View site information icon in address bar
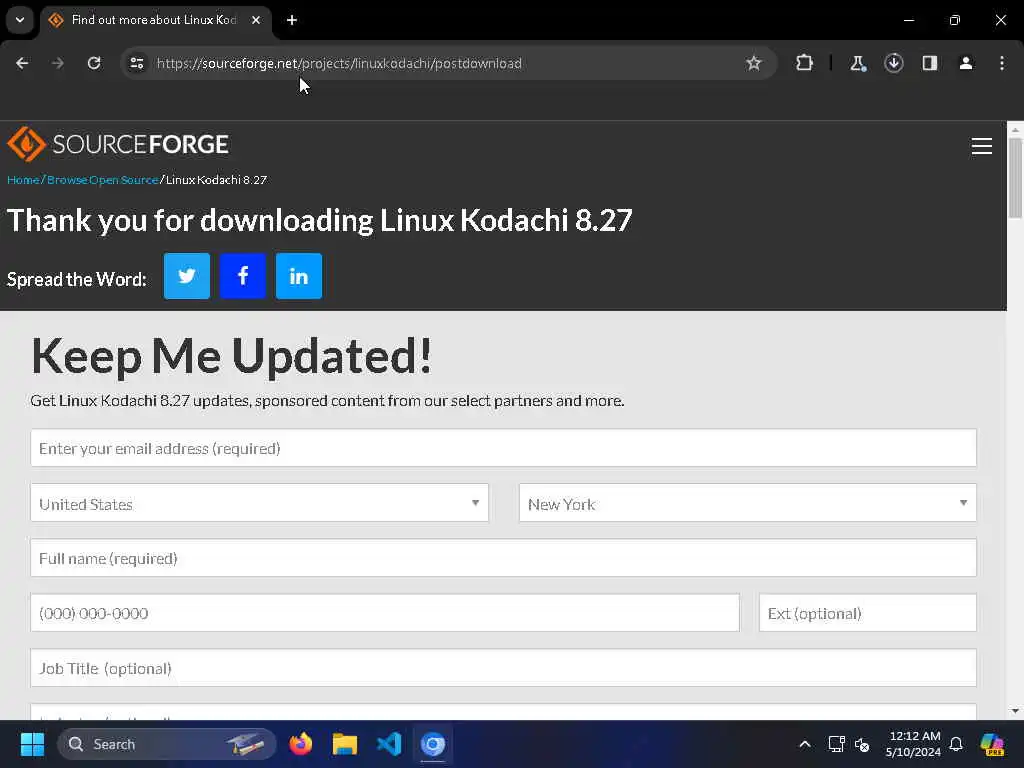 [137, 63]
